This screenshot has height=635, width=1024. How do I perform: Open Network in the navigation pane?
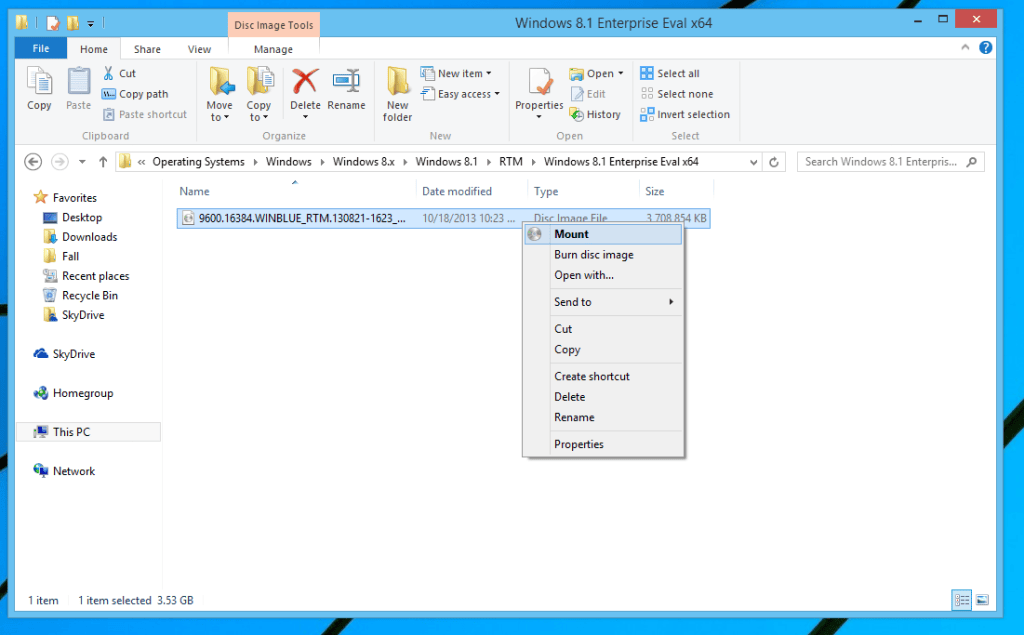tap(65, 471)
